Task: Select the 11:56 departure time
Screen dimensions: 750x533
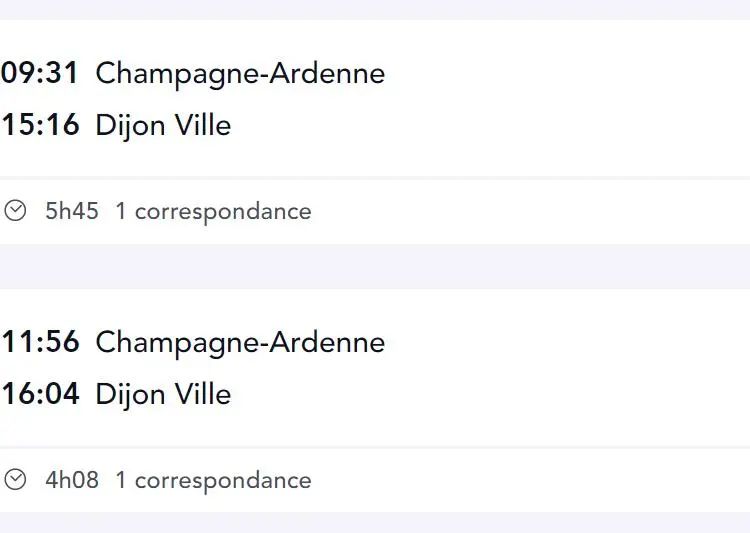Action: (x=40, y=342)
